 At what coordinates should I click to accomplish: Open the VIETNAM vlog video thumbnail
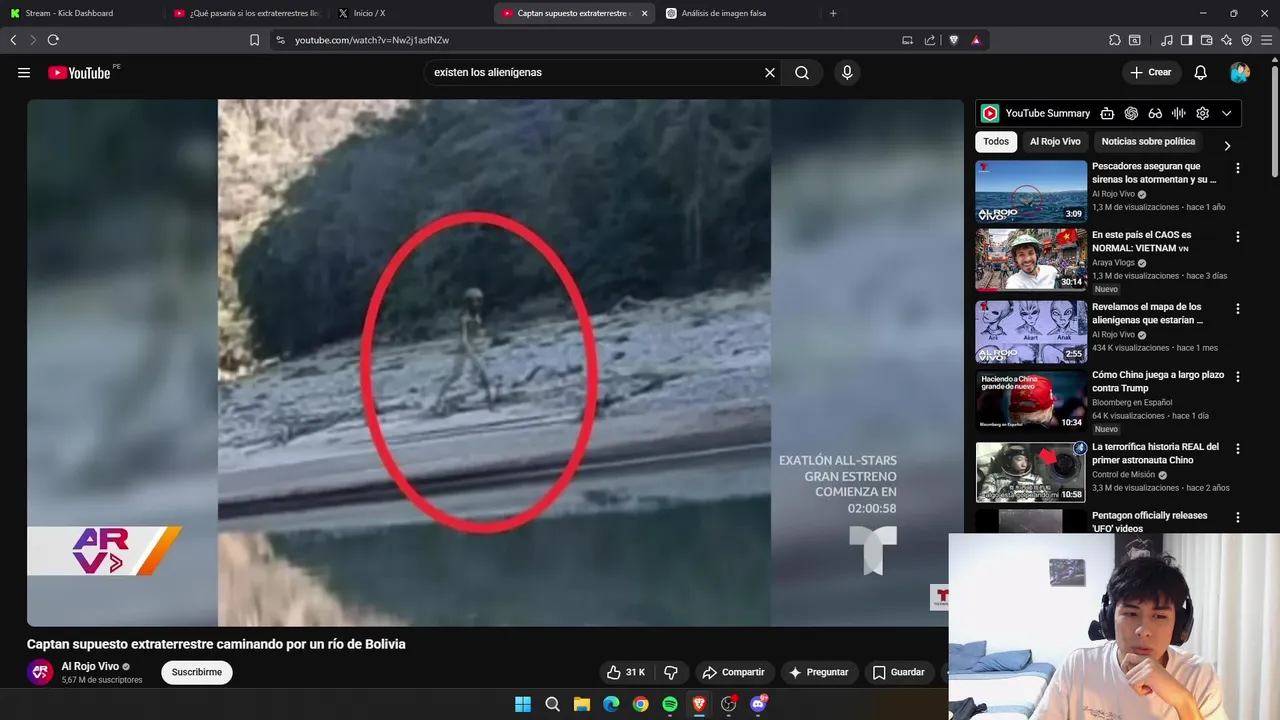point(1031,259)
